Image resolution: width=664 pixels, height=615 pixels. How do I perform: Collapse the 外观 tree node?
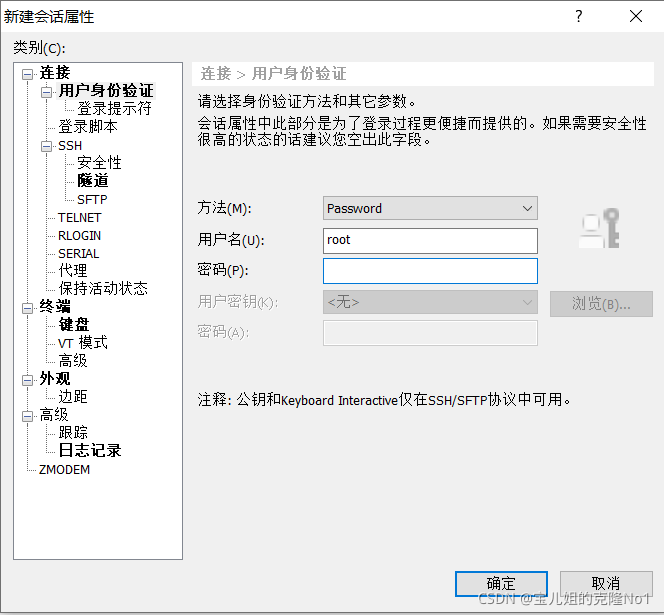point(28,380)
